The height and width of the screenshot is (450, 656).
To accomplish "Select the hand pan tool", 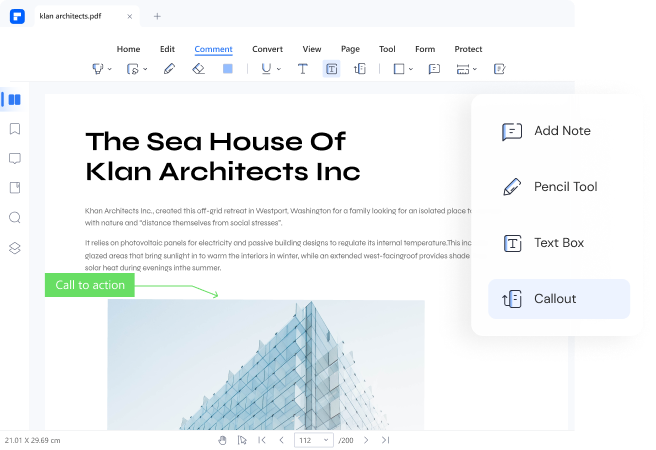I will (x=222, y=440).
